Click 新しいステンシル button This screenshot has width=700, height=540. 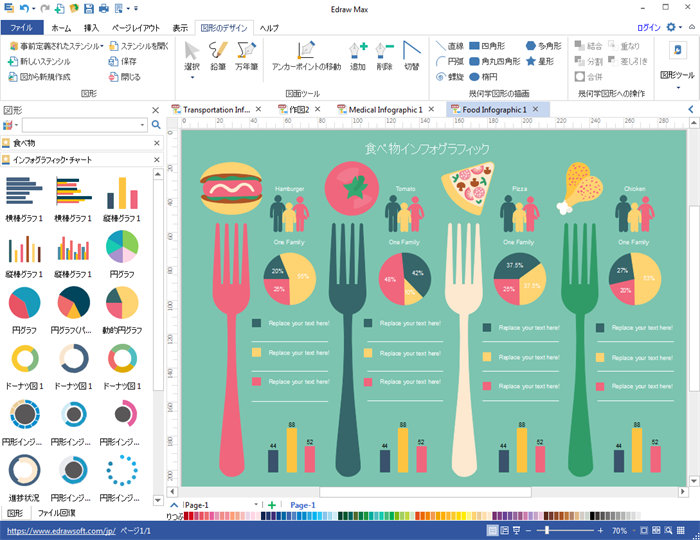coord(39,62)
